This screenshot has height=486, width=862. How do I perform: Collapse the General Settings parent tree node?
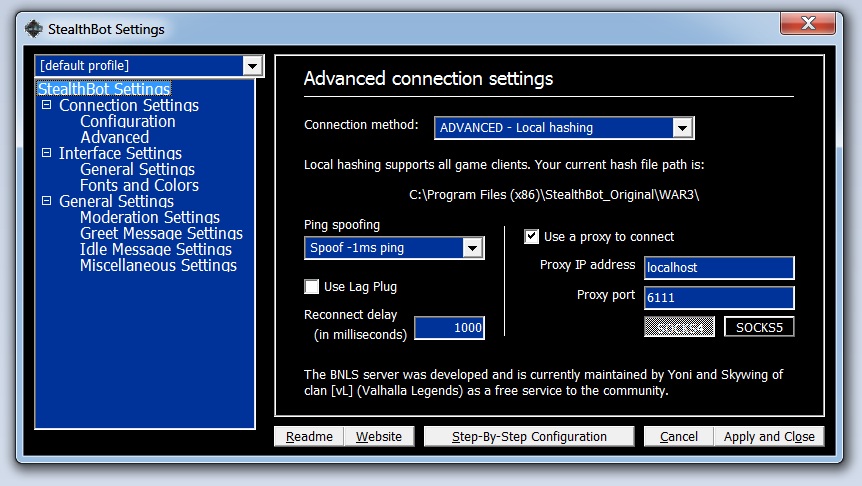[47, 201]
